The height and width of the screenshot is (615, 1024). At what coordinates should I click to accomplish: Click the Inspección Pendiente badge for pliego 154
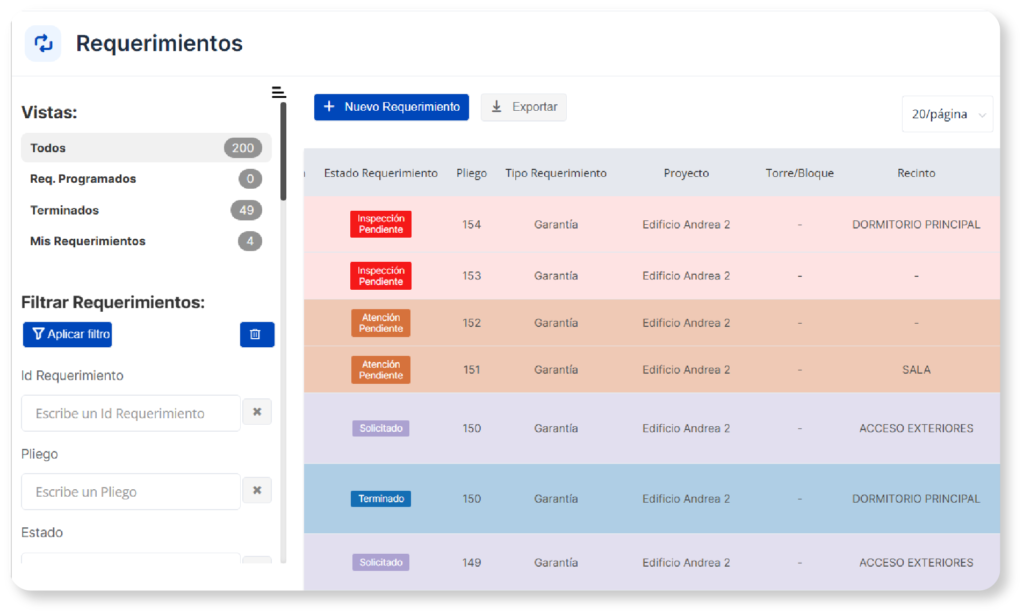coord(381,224)
